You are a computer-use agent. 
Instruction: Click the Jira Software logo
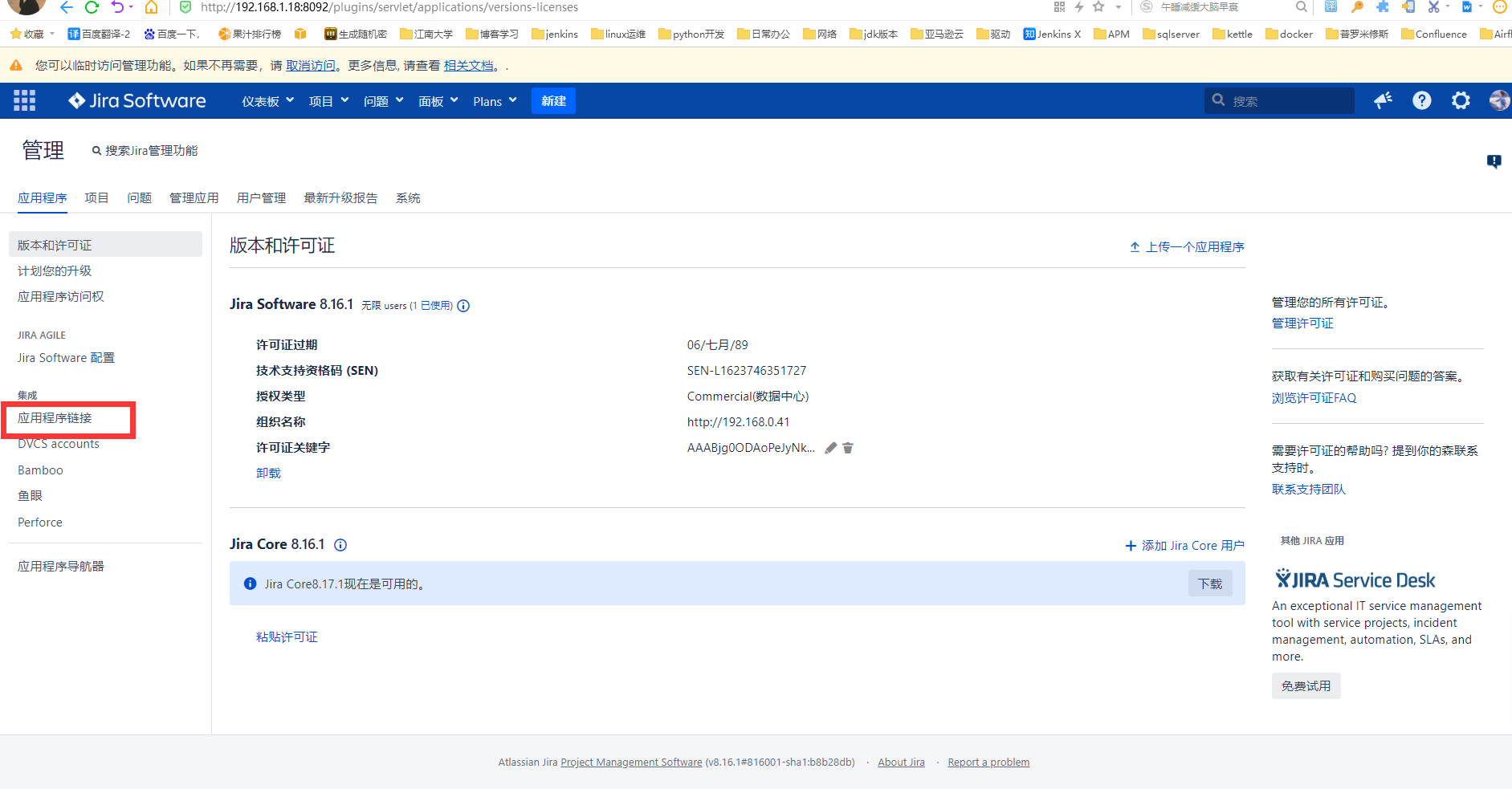click(x=137, y=100)
